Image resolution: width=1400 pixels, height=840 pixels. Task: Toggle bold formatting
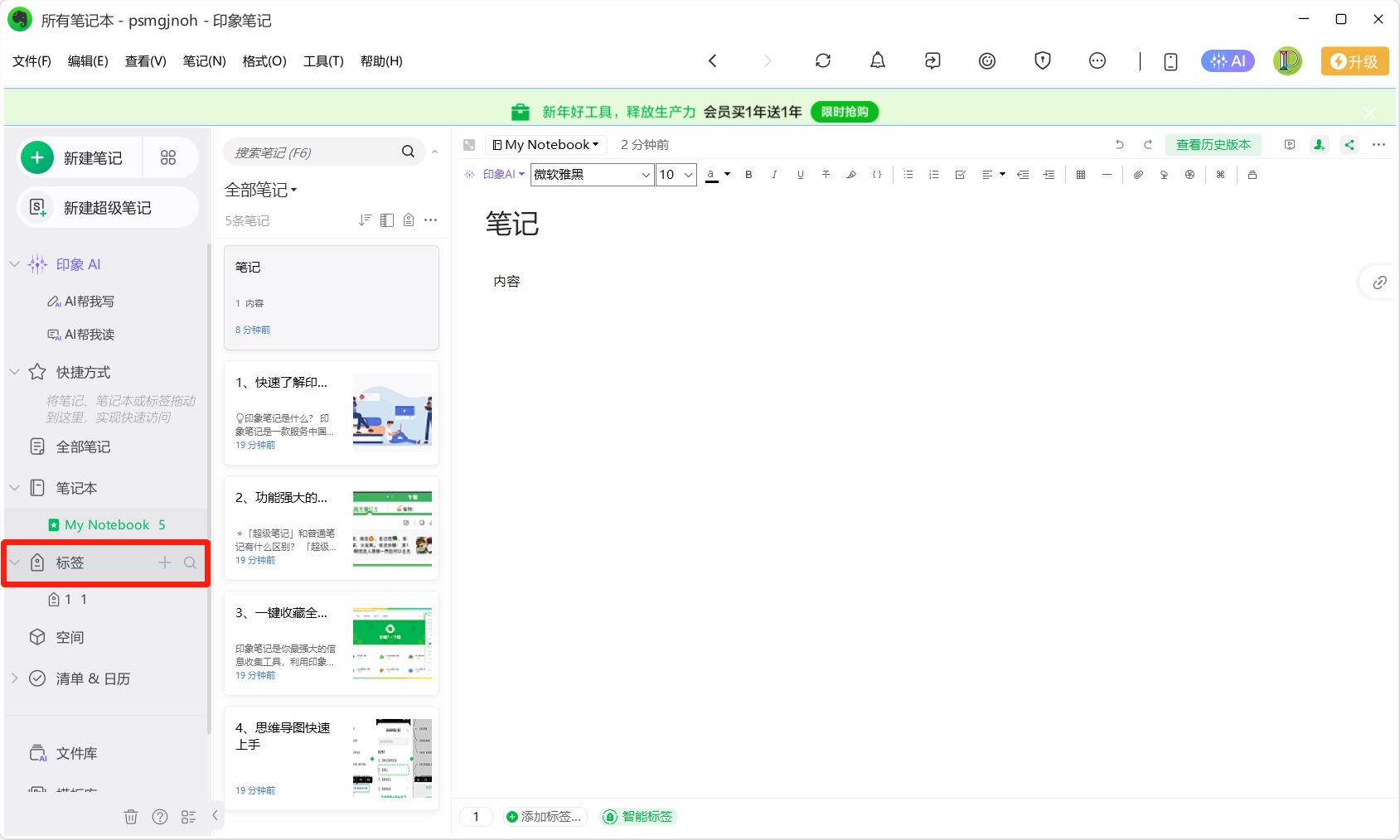tap(748, 175)
